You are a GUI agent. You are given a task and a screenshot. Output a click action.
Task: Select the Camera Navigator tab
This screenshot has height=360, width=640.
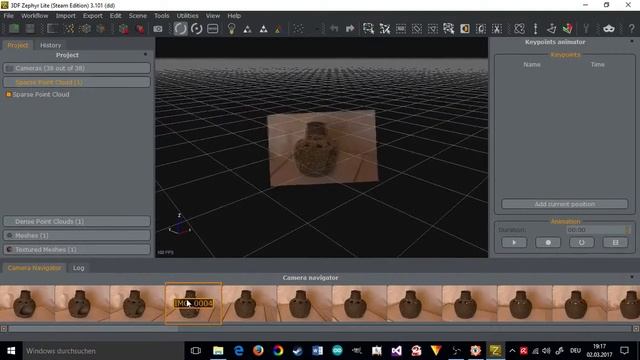35,268
